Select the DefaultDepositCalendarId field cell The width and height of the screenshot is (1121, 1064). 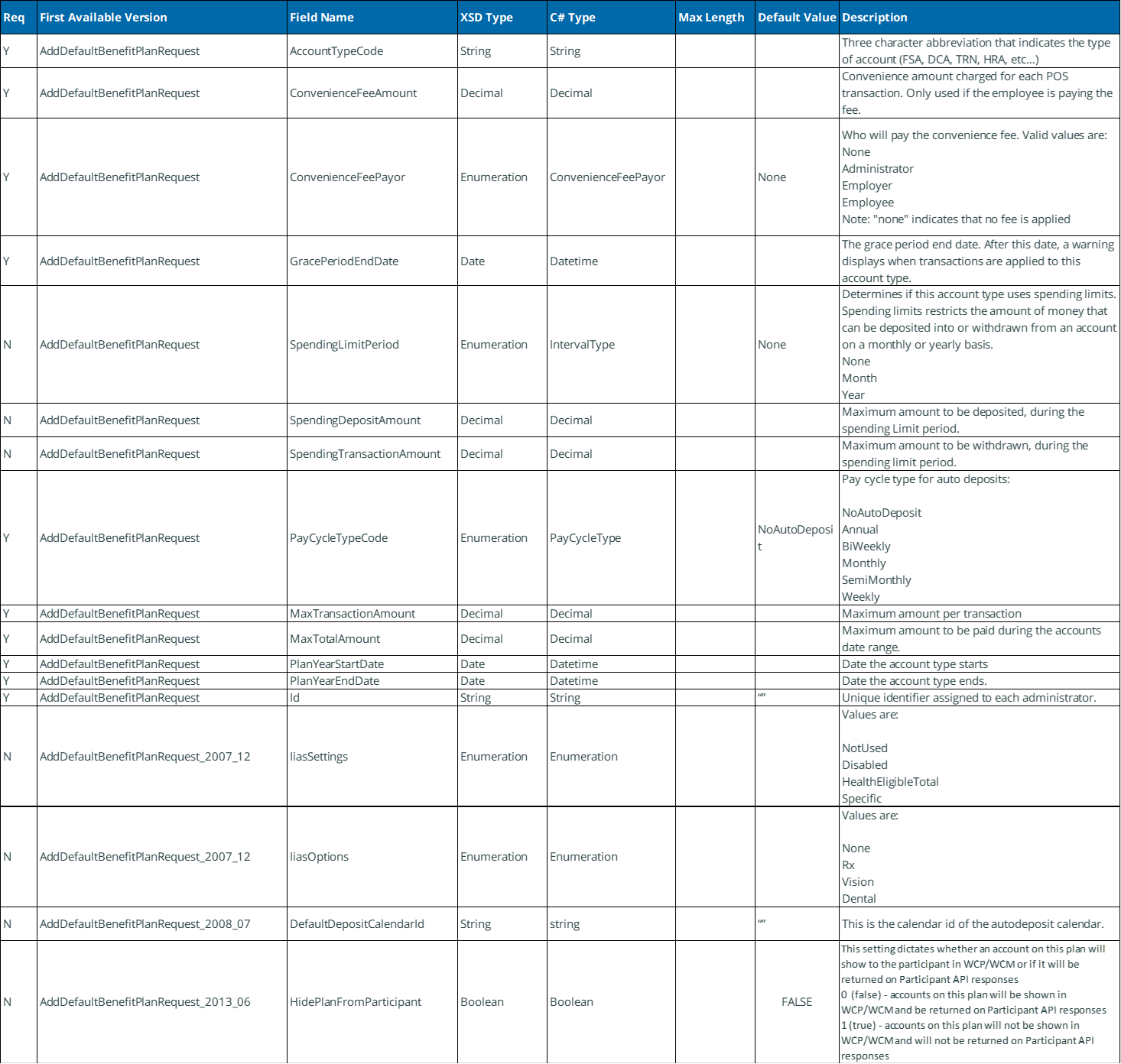[372, 924]
